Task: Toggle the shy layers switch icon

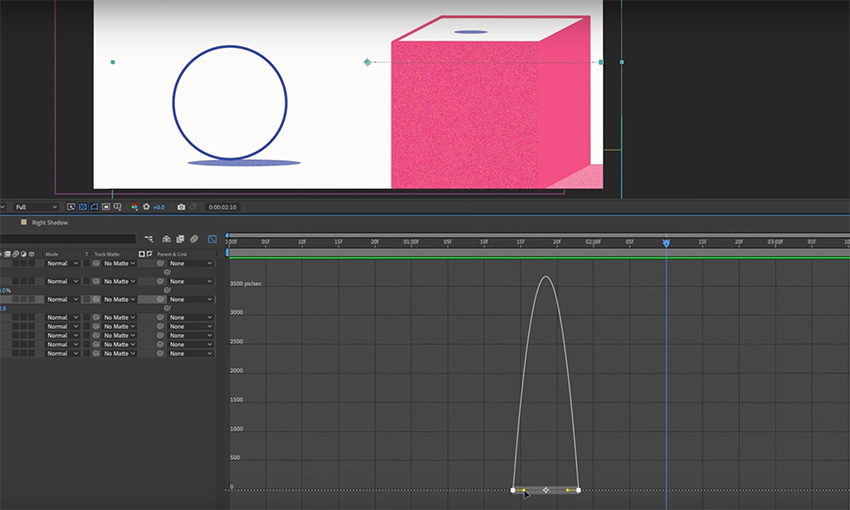Action: (166, 239)
